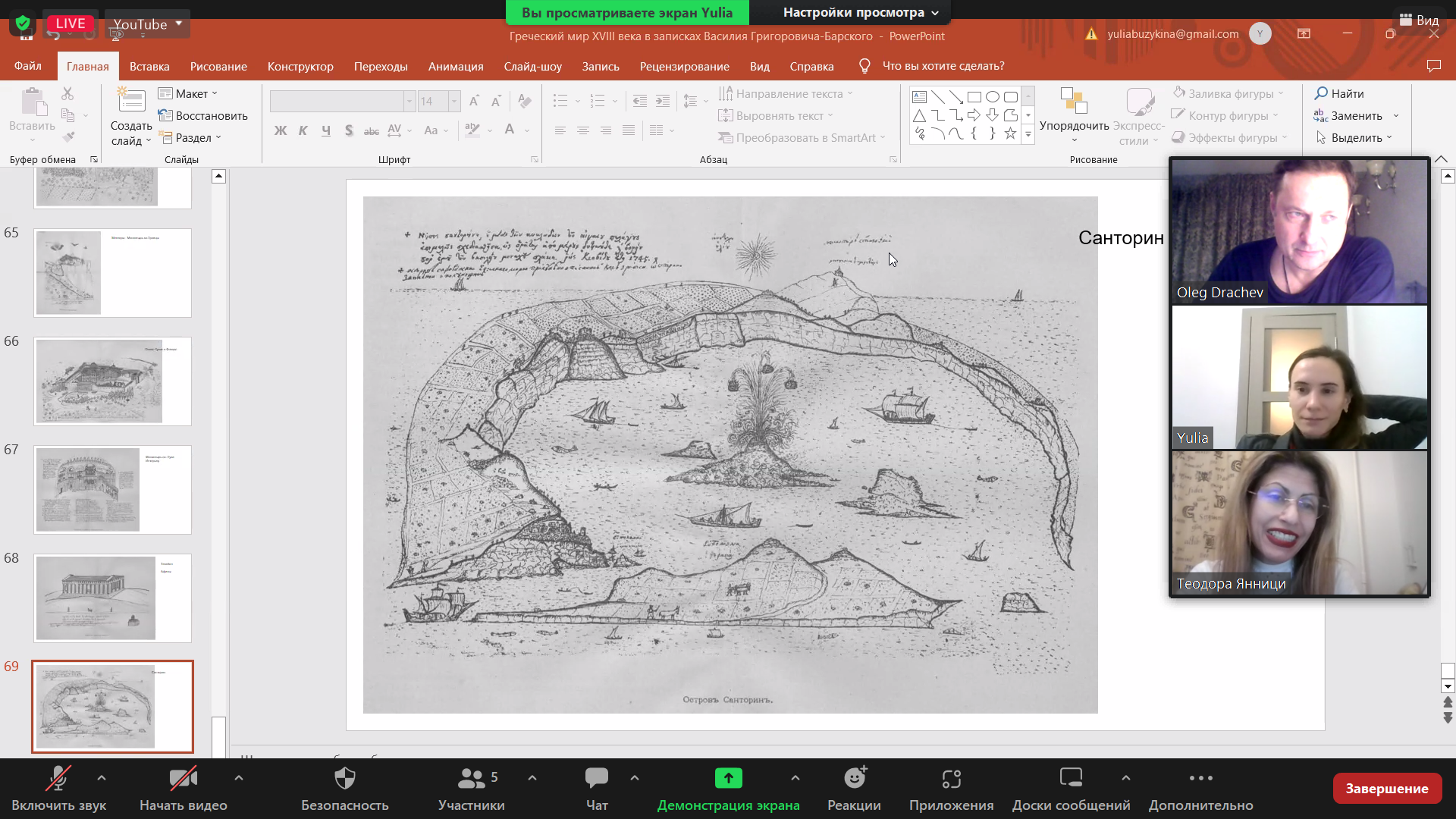Open the font name dropdown arrow
This screenshot has height=819, width=1456.
click(x=409, y=101)
